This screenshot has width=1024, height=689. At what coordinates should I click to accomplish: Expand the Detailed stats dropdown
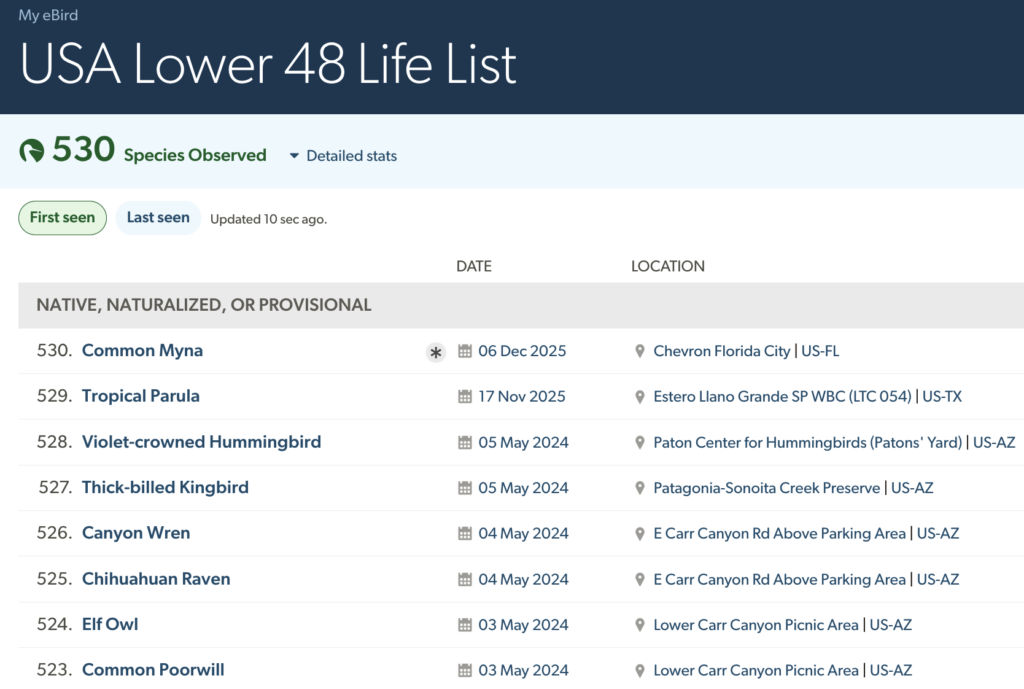pyautogui.click(x=351, y=156)
